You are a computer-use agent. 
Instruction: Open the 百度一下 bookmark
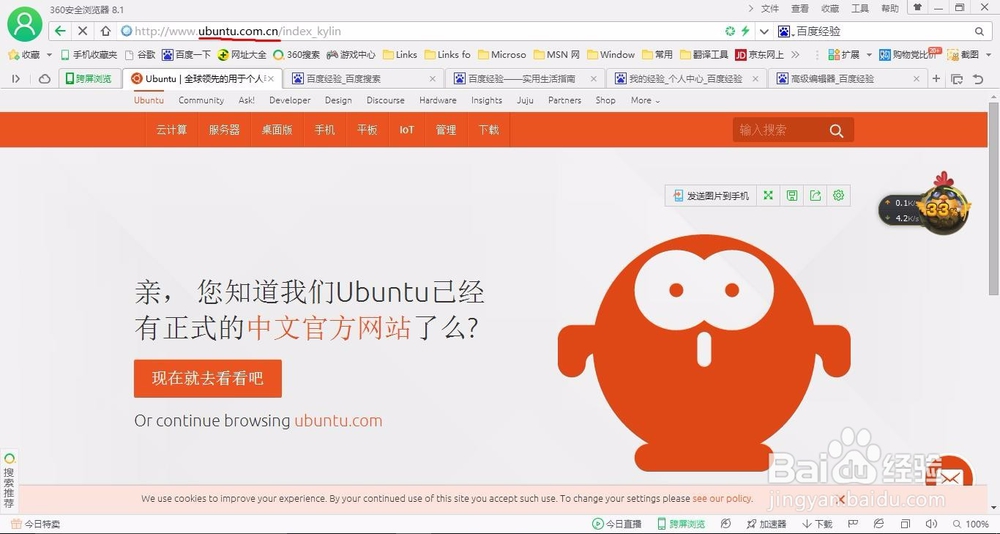[186, 55]
